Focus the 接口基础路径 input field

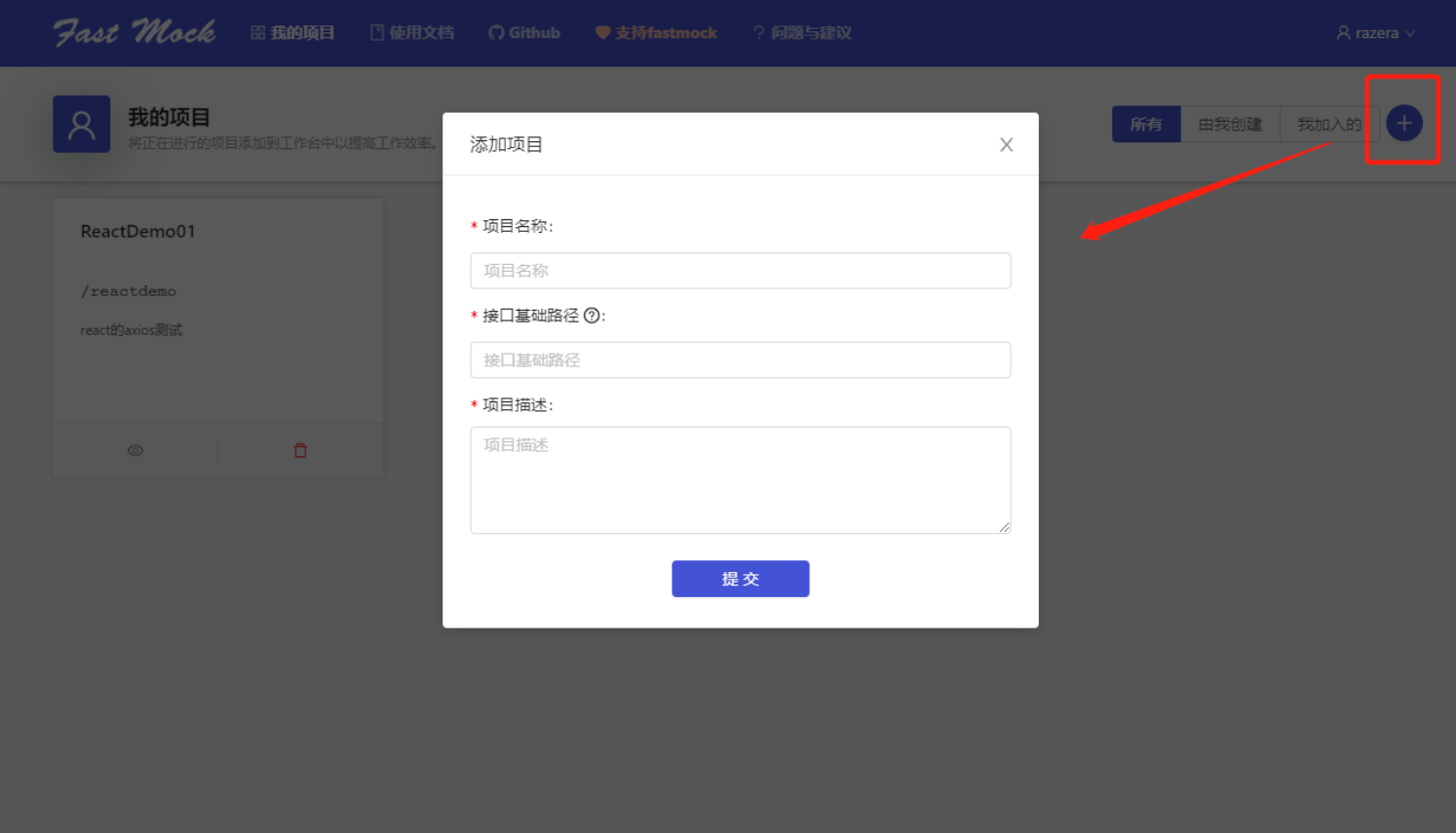coord(740,360)
